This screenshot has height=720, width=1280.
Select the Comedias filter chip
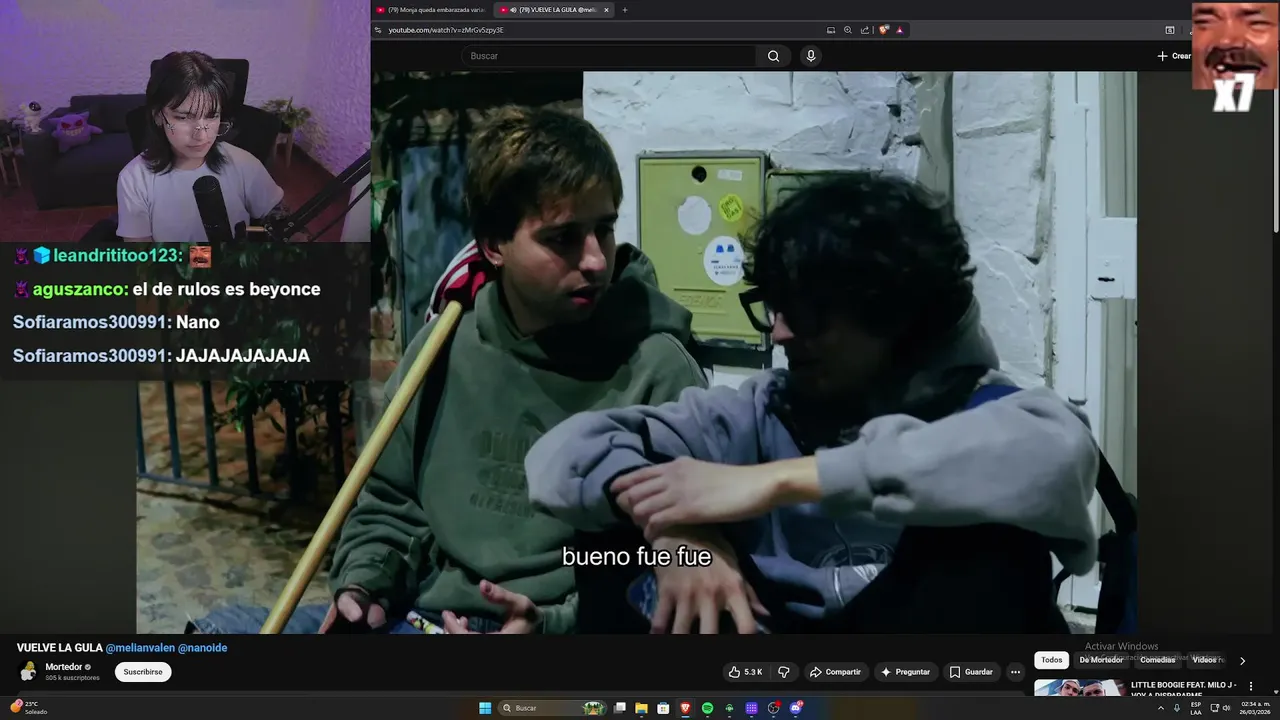[1158, 660]
